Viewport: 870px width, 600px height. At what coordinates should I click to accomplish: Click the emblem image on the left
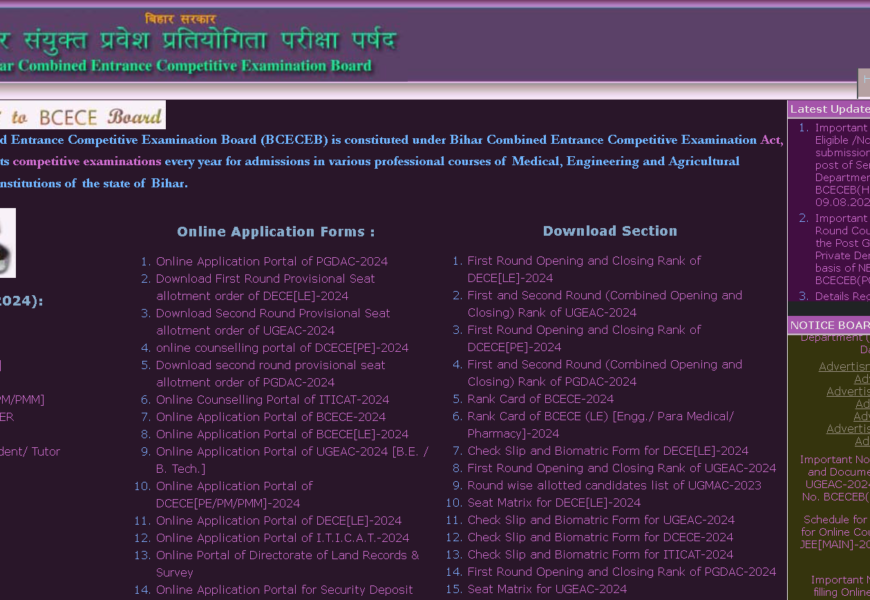[7, 243]
